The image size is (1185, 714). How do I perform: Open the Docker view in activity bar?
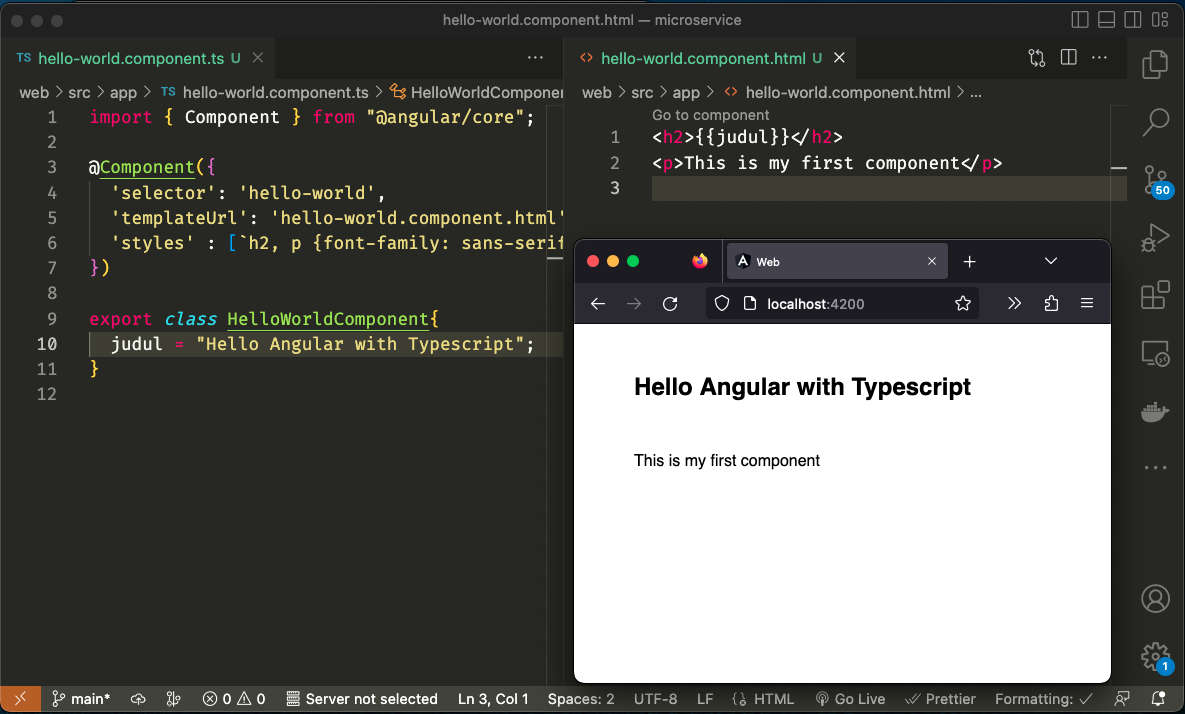[x=1156, y=412]
